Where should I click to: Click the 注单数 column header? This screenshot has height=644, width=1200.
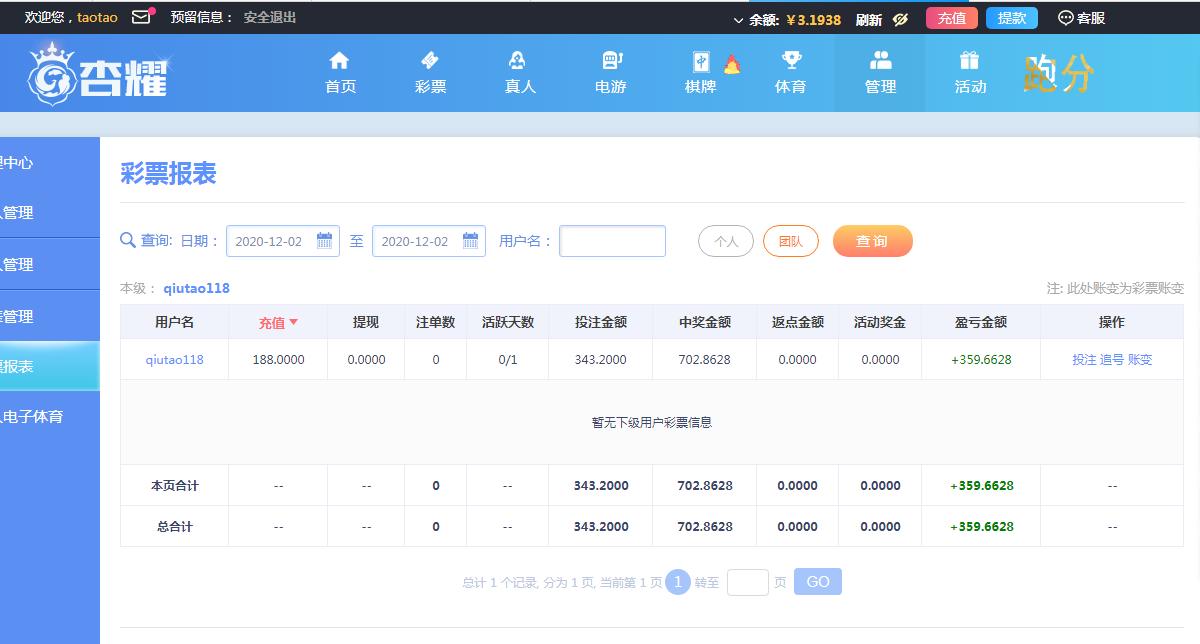[435, 322]
